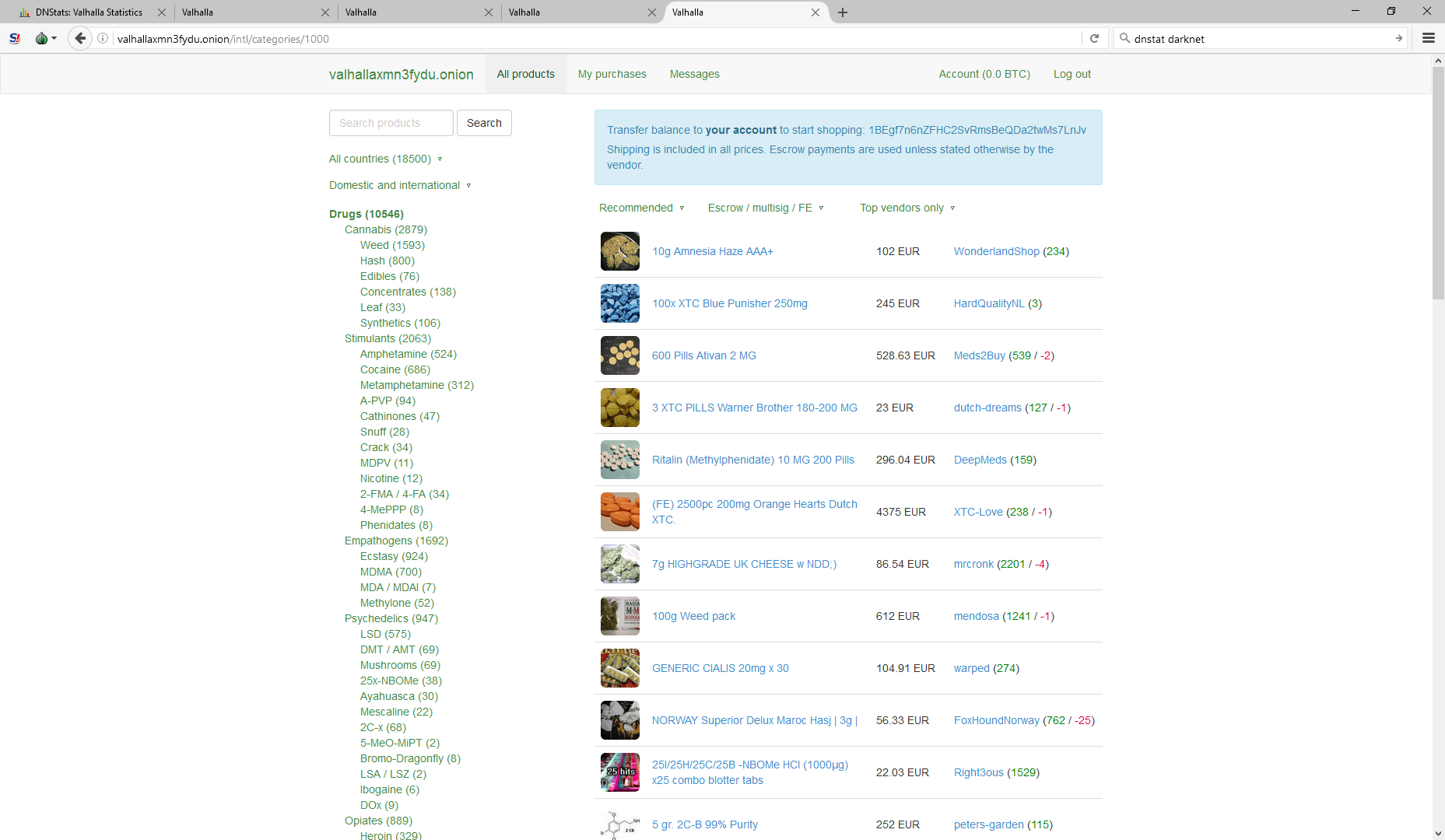Image resolution: width=1445 pixels, height=840 pixels.
Task: Select Mushrooms (69) subcategory
Action: [x=400, y=665]
